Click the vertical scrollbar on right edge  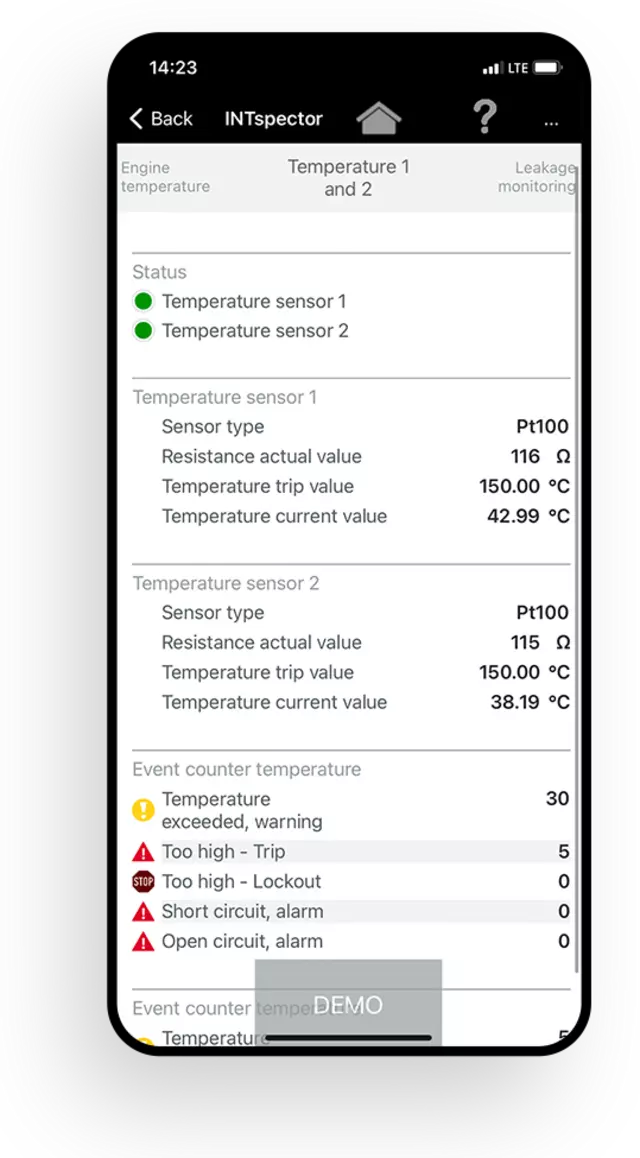click(x=577, y=569)
